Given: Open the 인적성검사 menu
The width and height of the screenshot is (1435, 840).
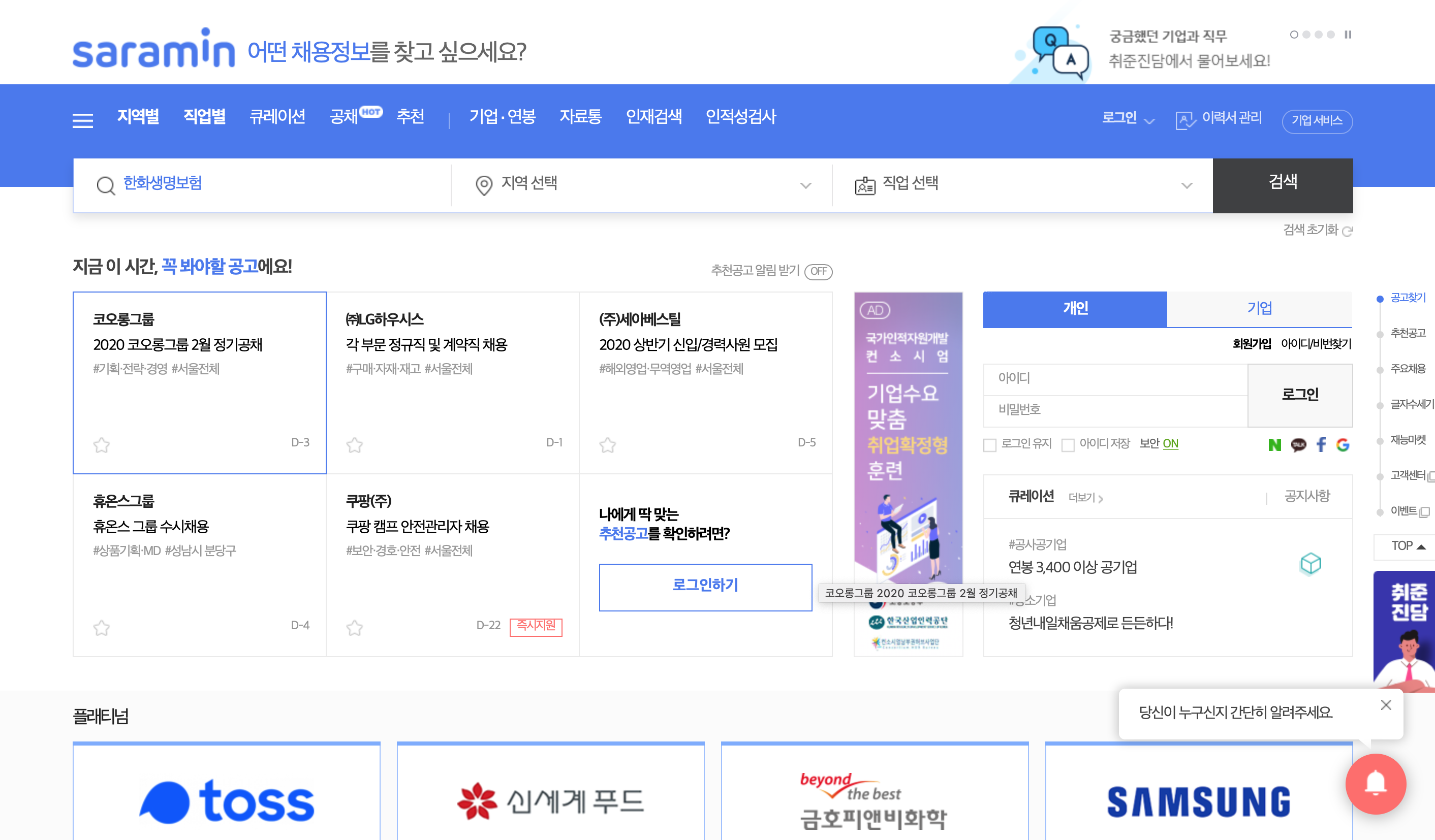Looking at the screenshot, I should [x=741, y=117].
